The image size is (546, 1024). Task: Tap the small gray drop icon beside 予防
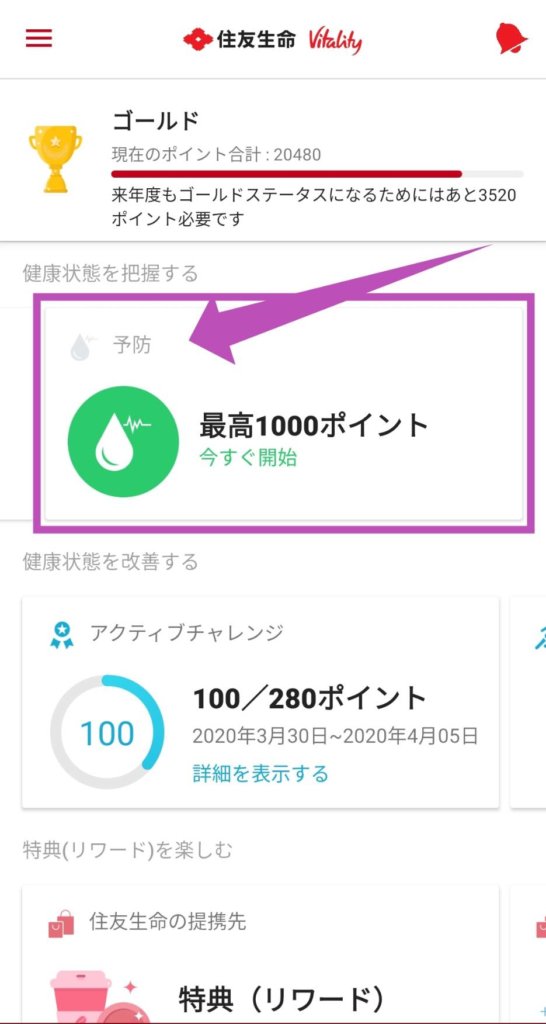pos(83,347)
